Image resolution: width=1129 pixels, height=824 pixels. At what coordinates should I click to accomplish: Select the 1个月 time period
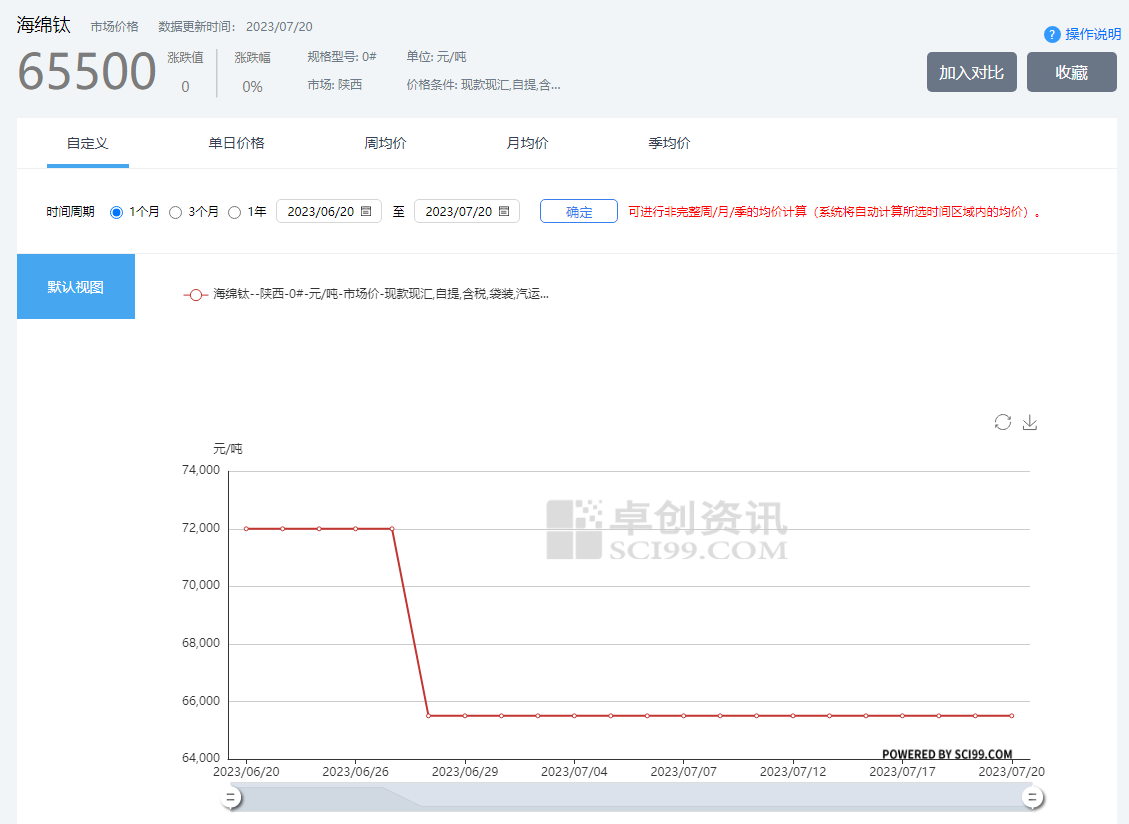[116, 212]
